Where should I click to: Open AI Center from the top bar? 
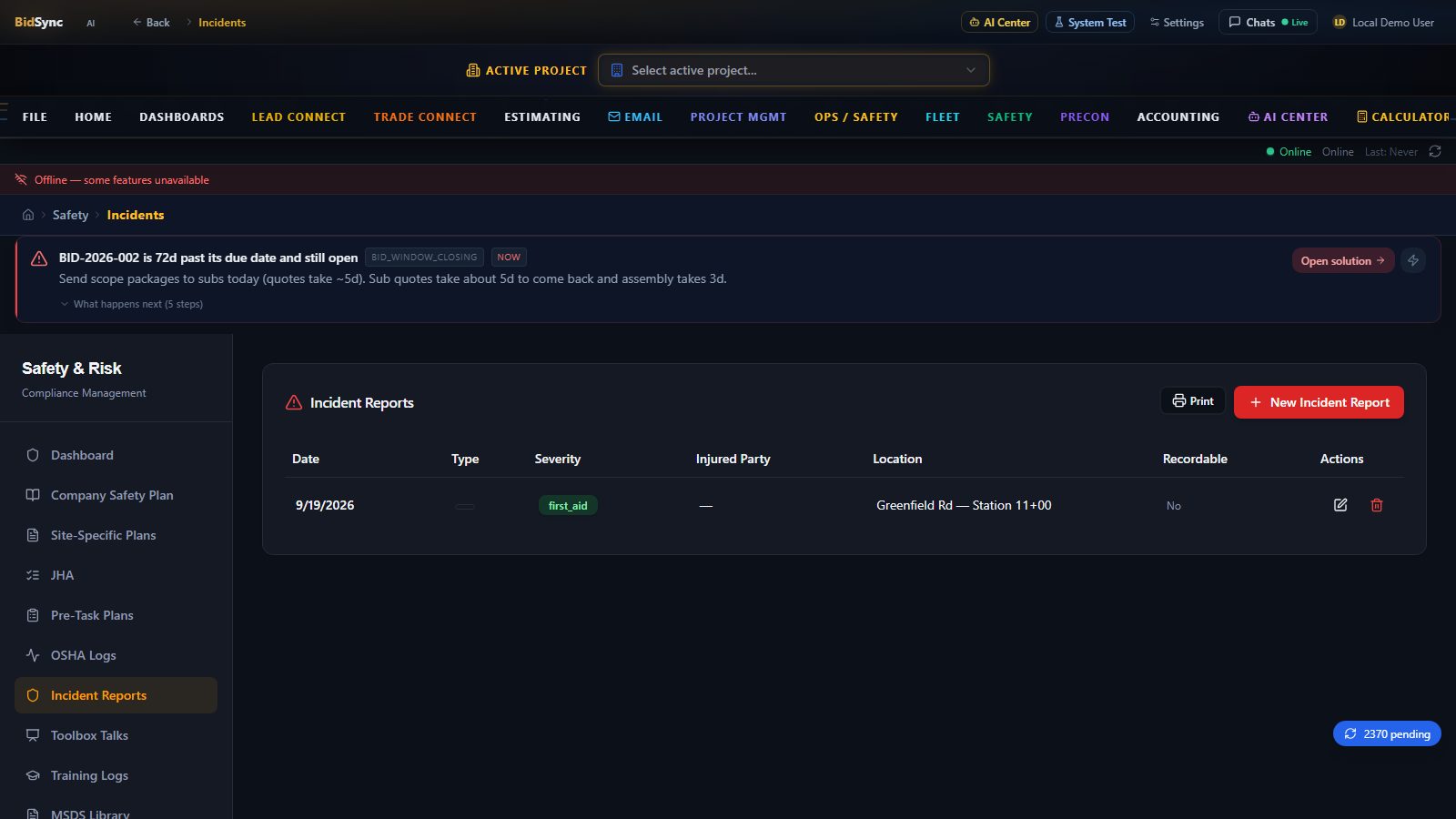tap(999, 23)
